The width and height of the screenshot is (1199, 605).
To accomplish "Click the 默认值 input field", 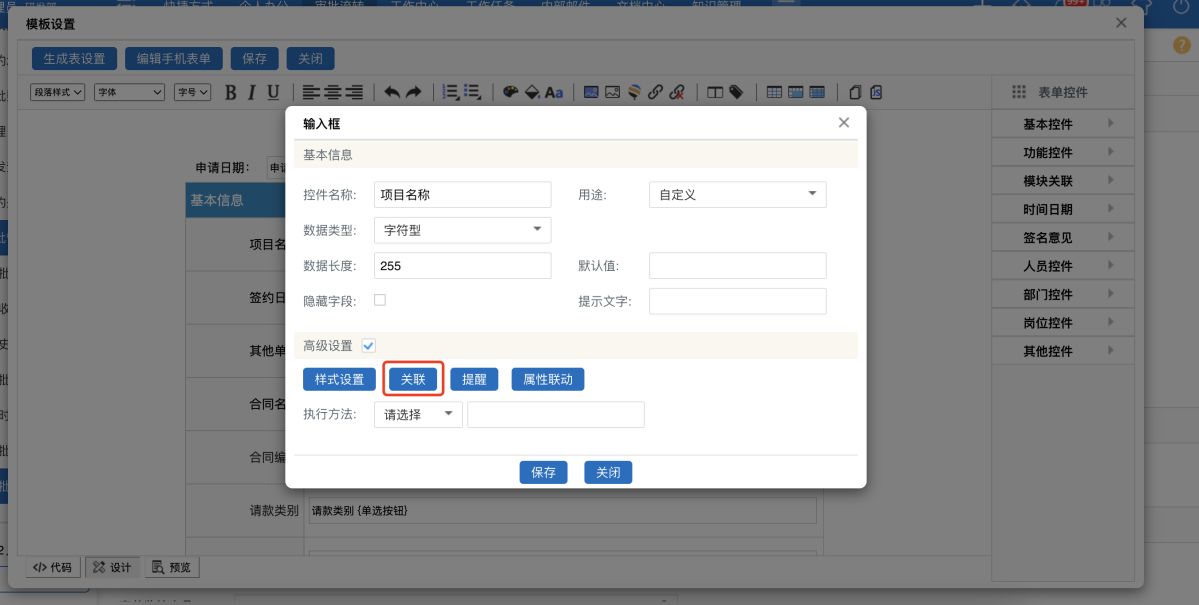I will click(x=737, y=266).
